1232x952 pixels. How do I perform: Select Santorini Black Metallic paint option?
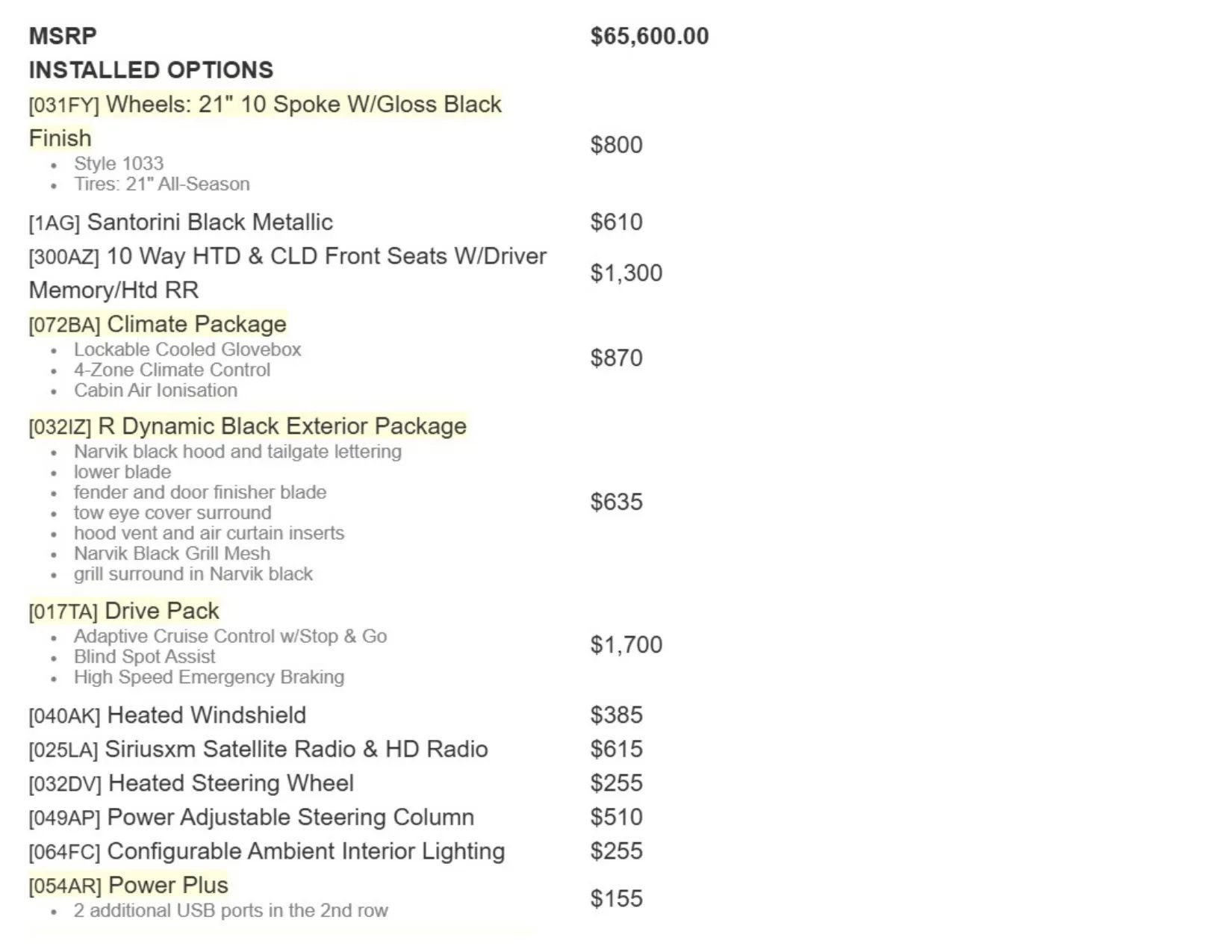point(181,223)
